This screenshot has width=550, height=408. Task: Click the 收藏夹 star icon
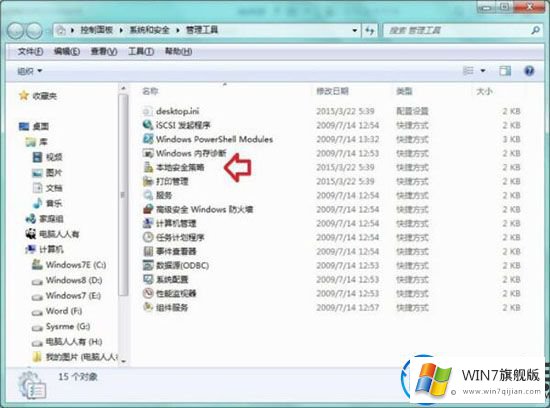coord(24,95)
